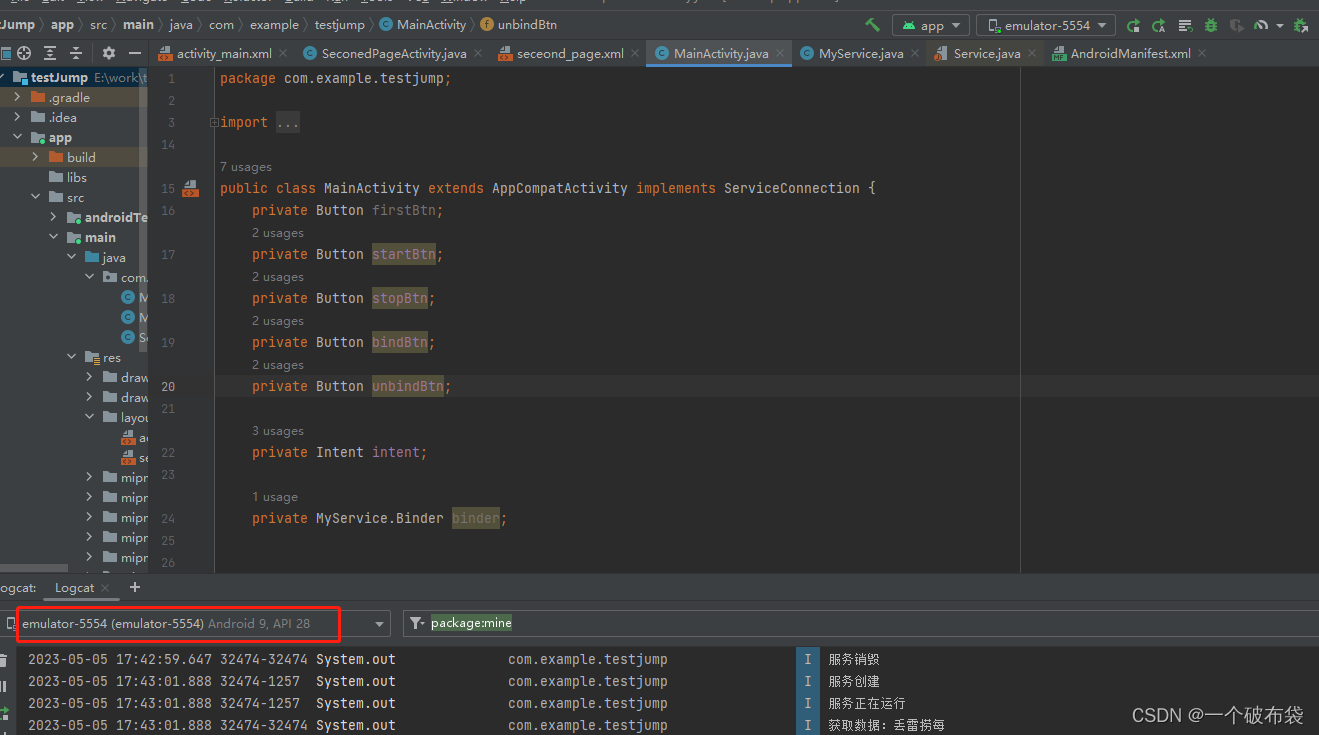
Task: Run the app again
Action: coord(1134,25)
